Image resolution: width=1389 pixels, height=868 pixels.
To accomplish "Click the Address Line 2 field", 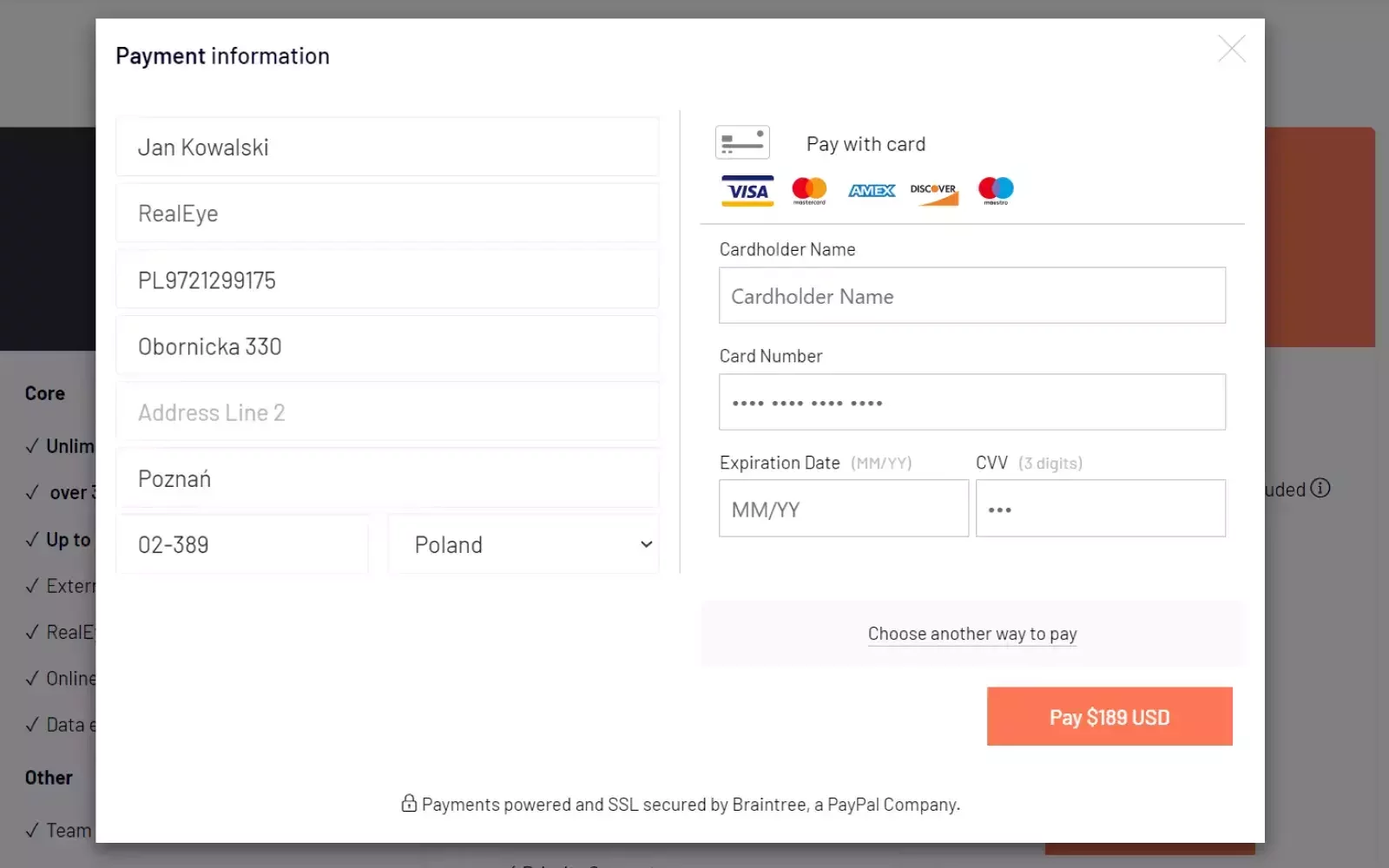I will 387,412.
